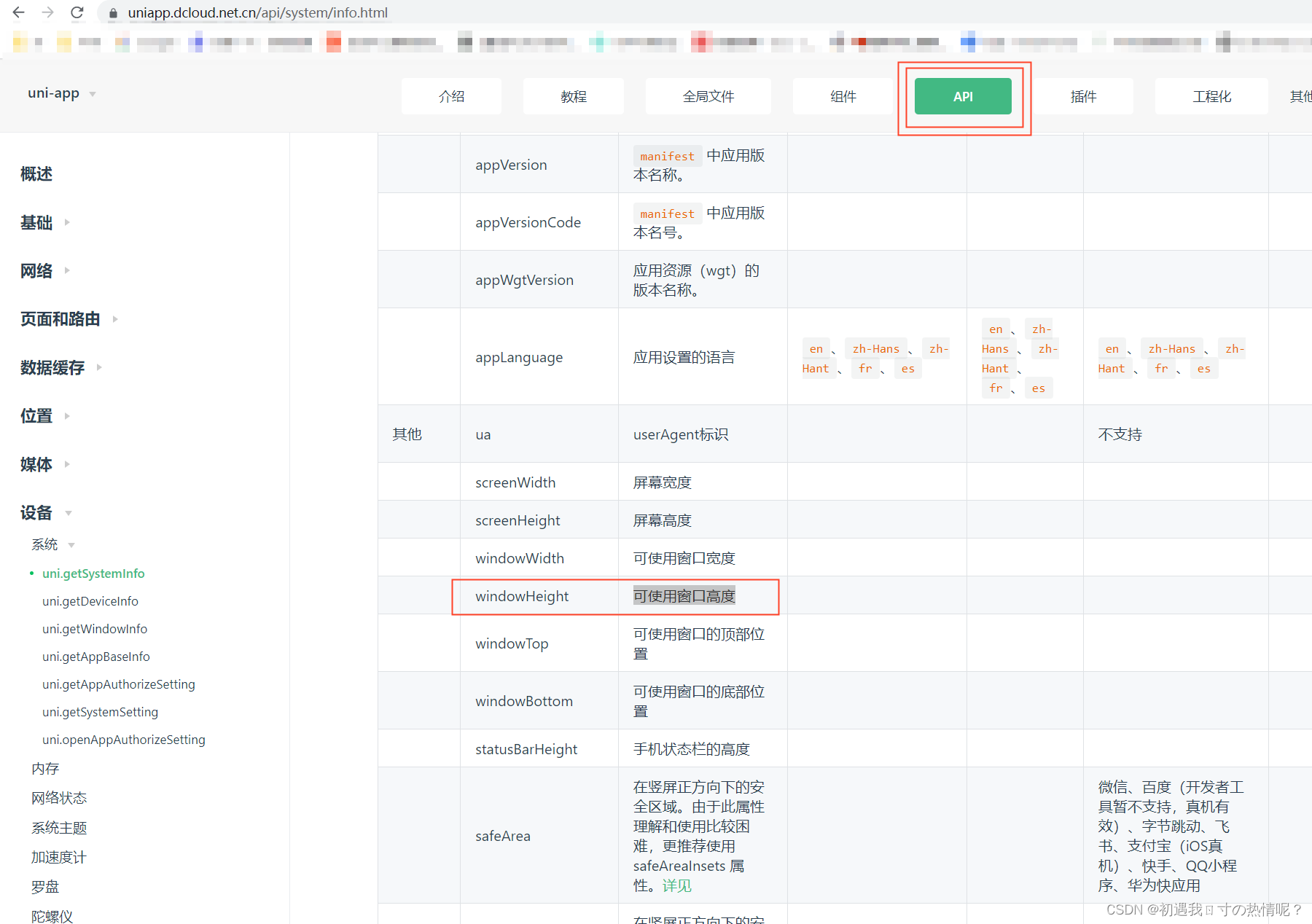1312x924 pixels.
Task: Click the highlighted 可使用窗口高度 text
Action: [684, 596]
